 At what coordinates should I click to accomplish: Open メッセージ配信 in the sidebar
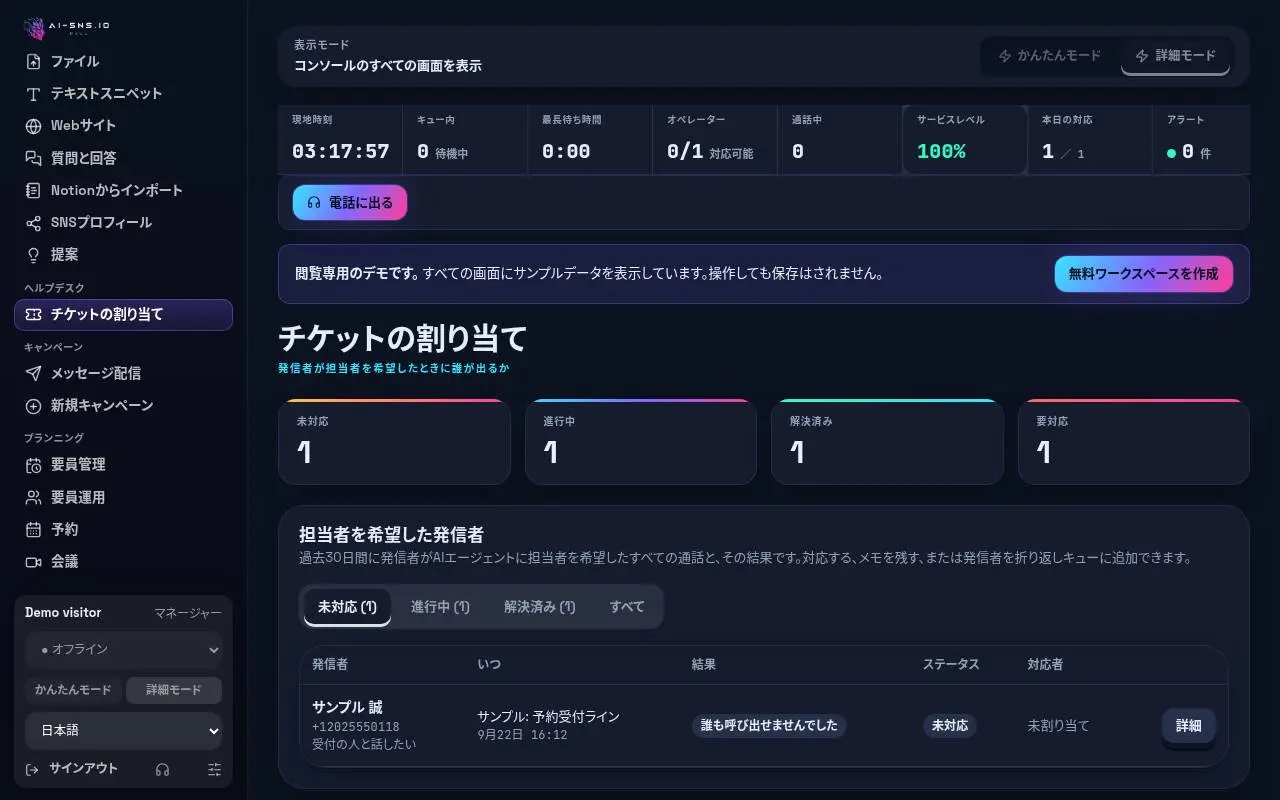pyautogui.click(x=124, y=373)
